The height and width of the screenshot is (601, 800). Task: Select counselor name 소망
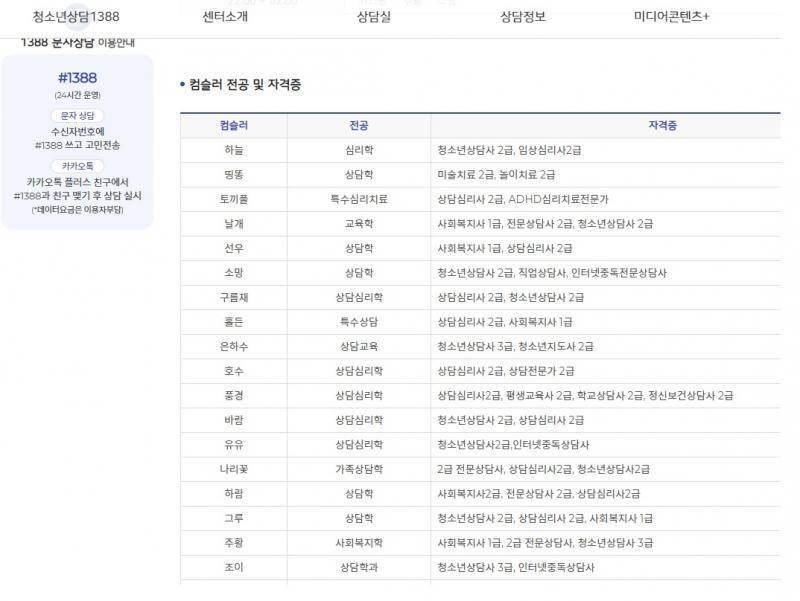pos(234,272)
